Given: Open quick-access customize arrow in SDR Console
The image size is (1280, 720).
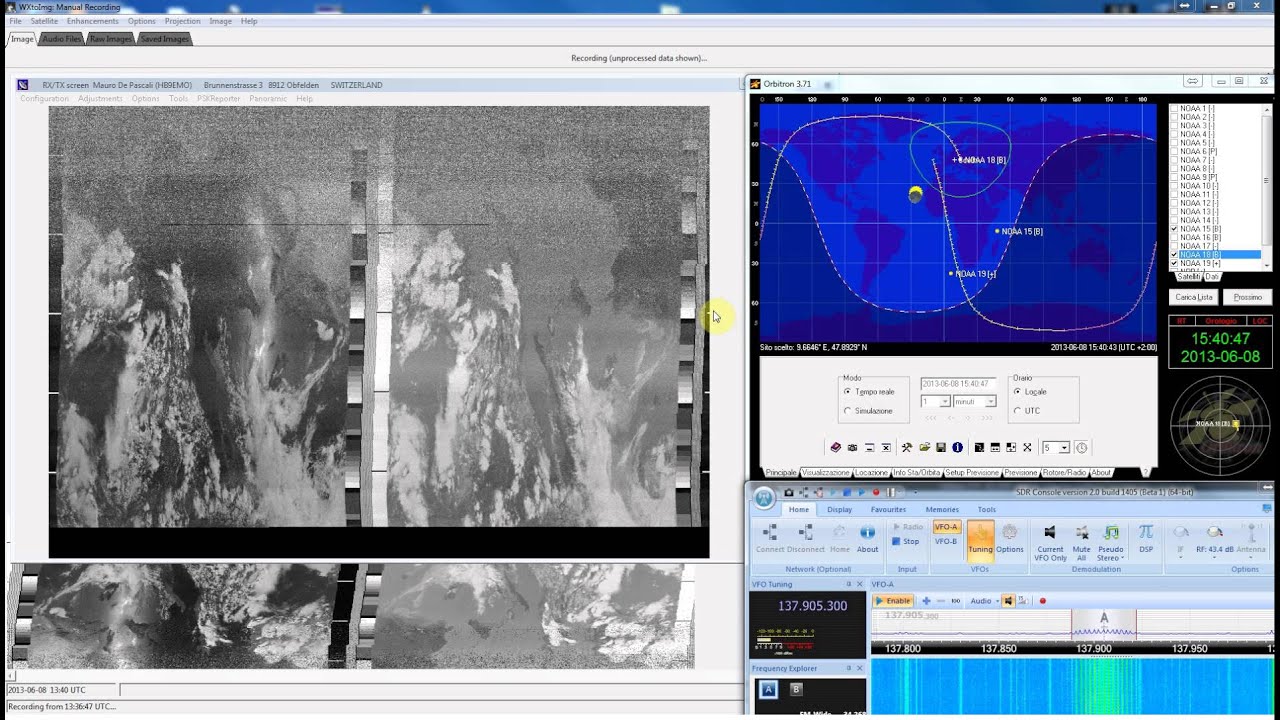Looking at the screenshot, I should tap(916, 492).
